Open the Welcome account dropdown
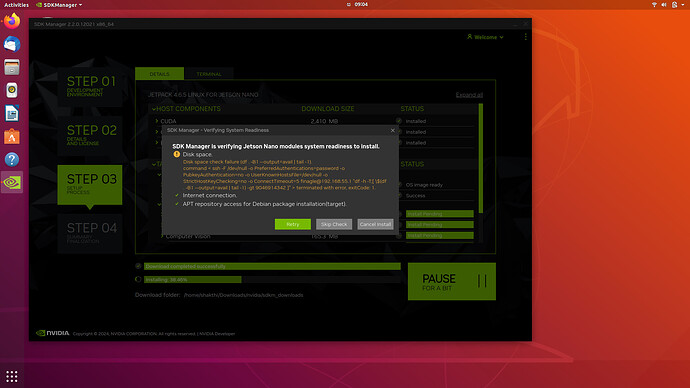Image resolution: width=690 pixels, height=388 pixels. point(485,37)
